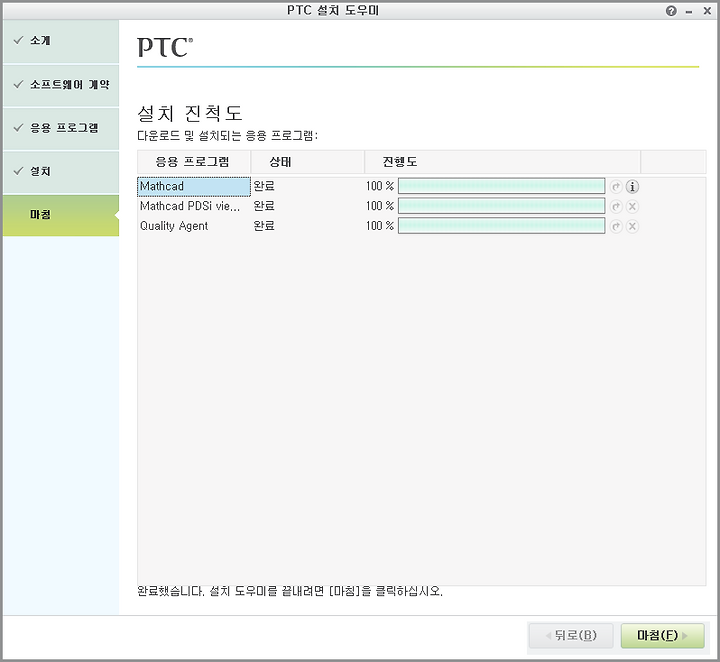The width and height of the screenshot is (720, 662).
Task: Click retry icon in Mathcad row
Action: (616, 186)
